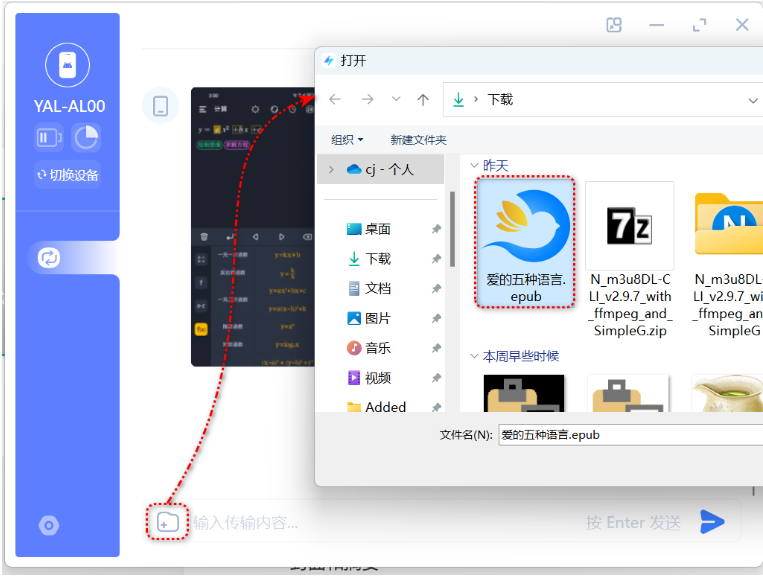Click the blue send arrow icon
763x576 pixels.
point(712,521)
